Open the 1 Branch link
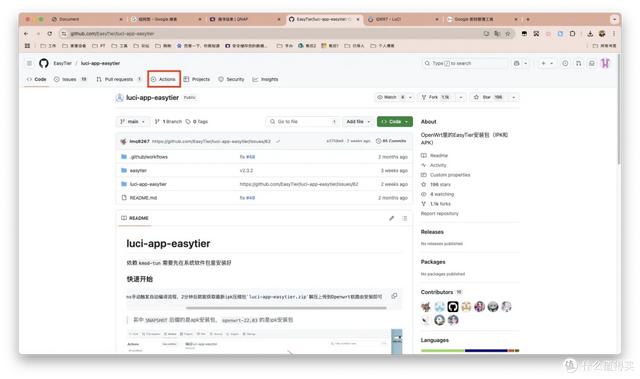Screen dimensions: 640x379 point(168,122)
